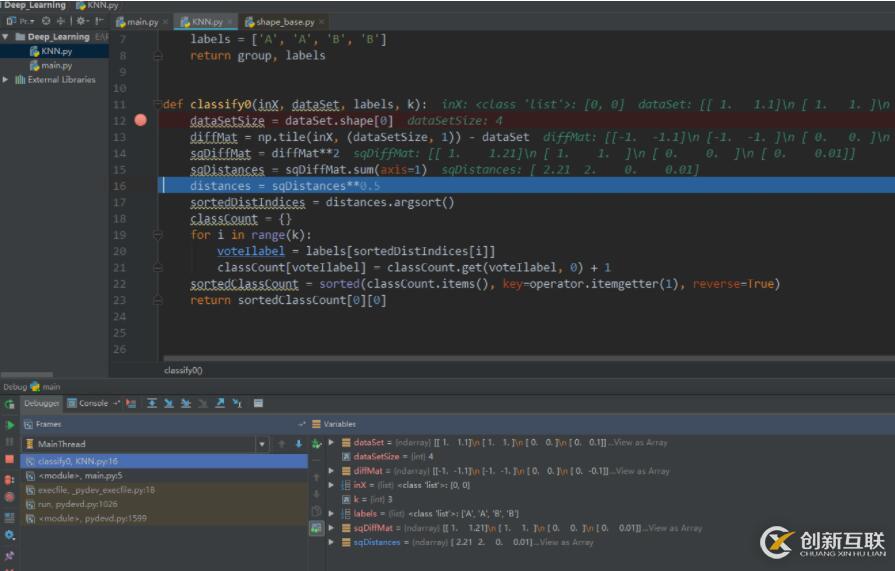This screenshot has height=571, width=895.
Task: Hide the Project tool window
Action: pyautogui.click(x=99, y=21)
